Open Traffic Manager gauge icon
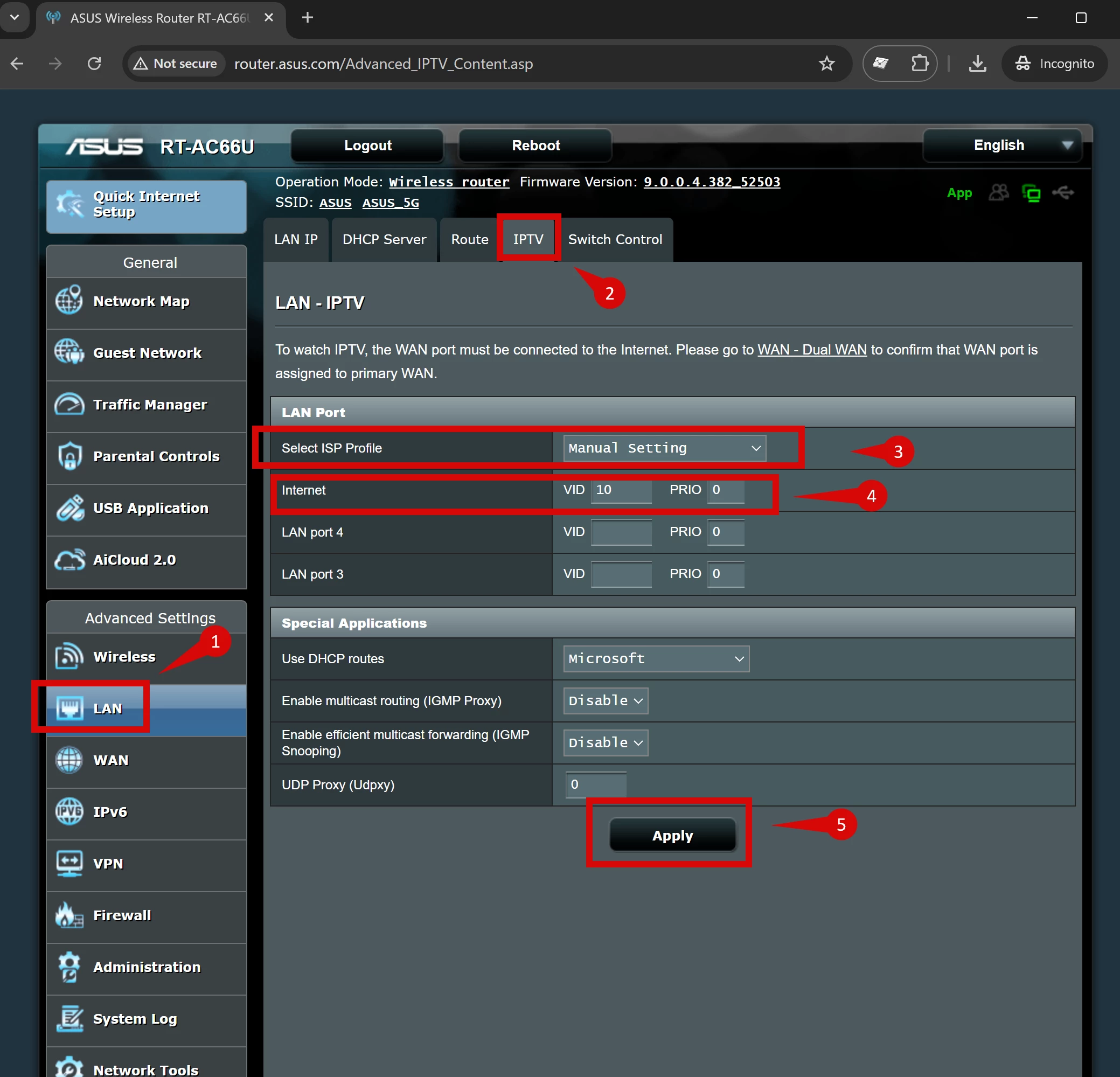Image resolution: width=1120 pixels, height=1077 pixels. tap(69, 405)
